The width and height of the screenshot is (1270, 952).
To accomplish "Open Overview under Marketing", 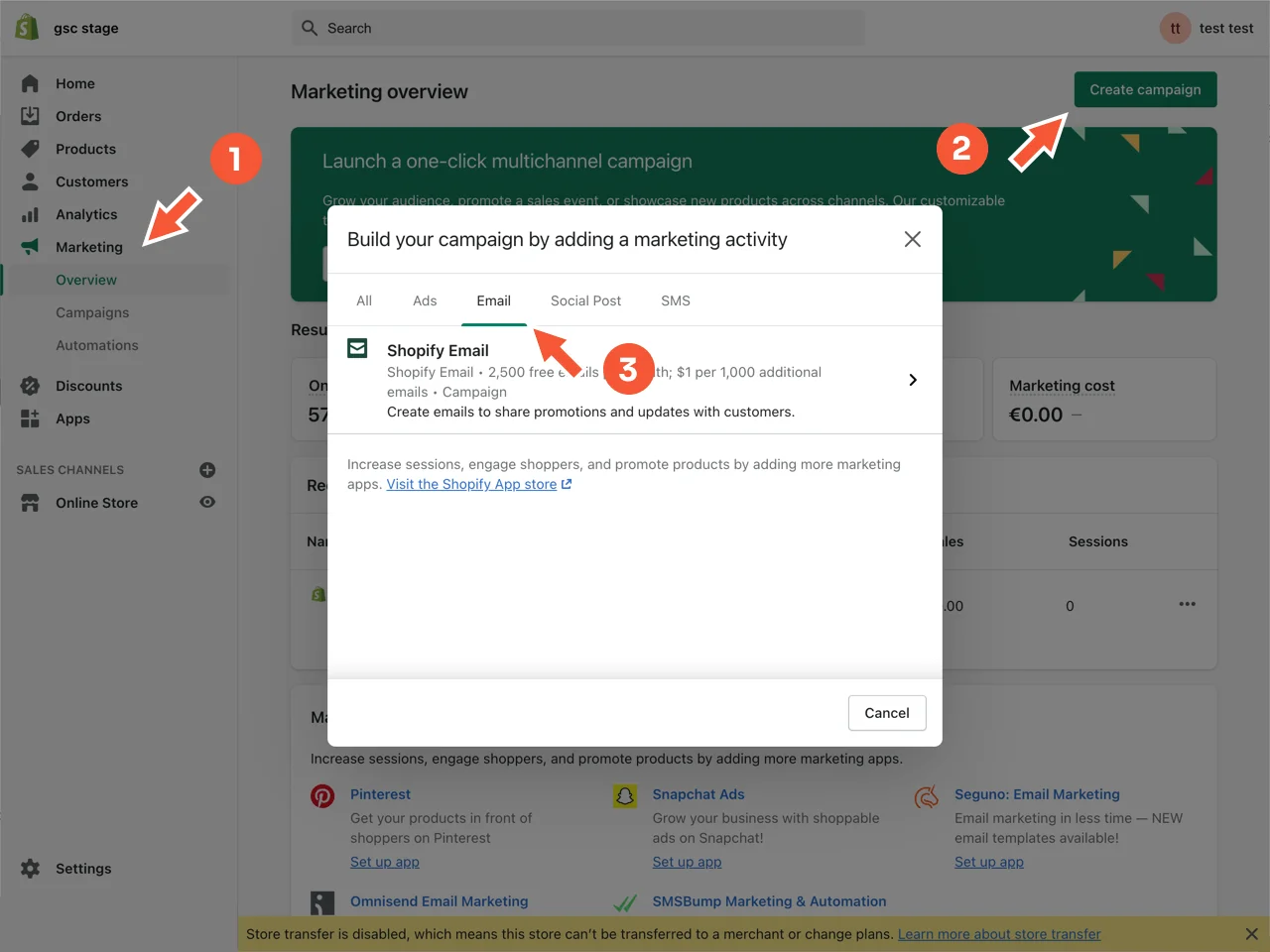I will coord(86,280).
